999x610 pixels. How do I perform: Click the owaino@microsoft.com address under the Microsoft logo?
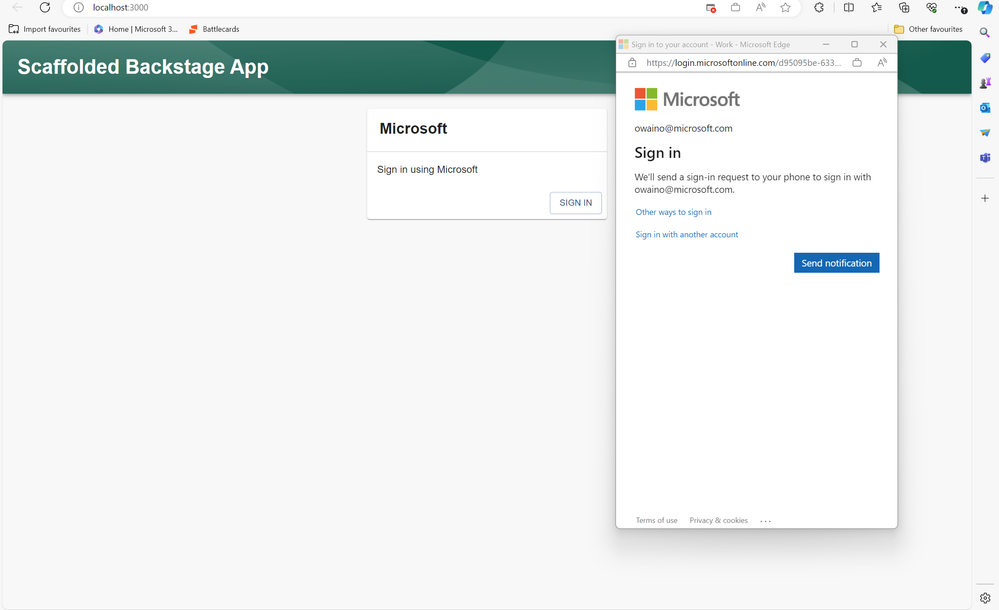coord(684,128)
